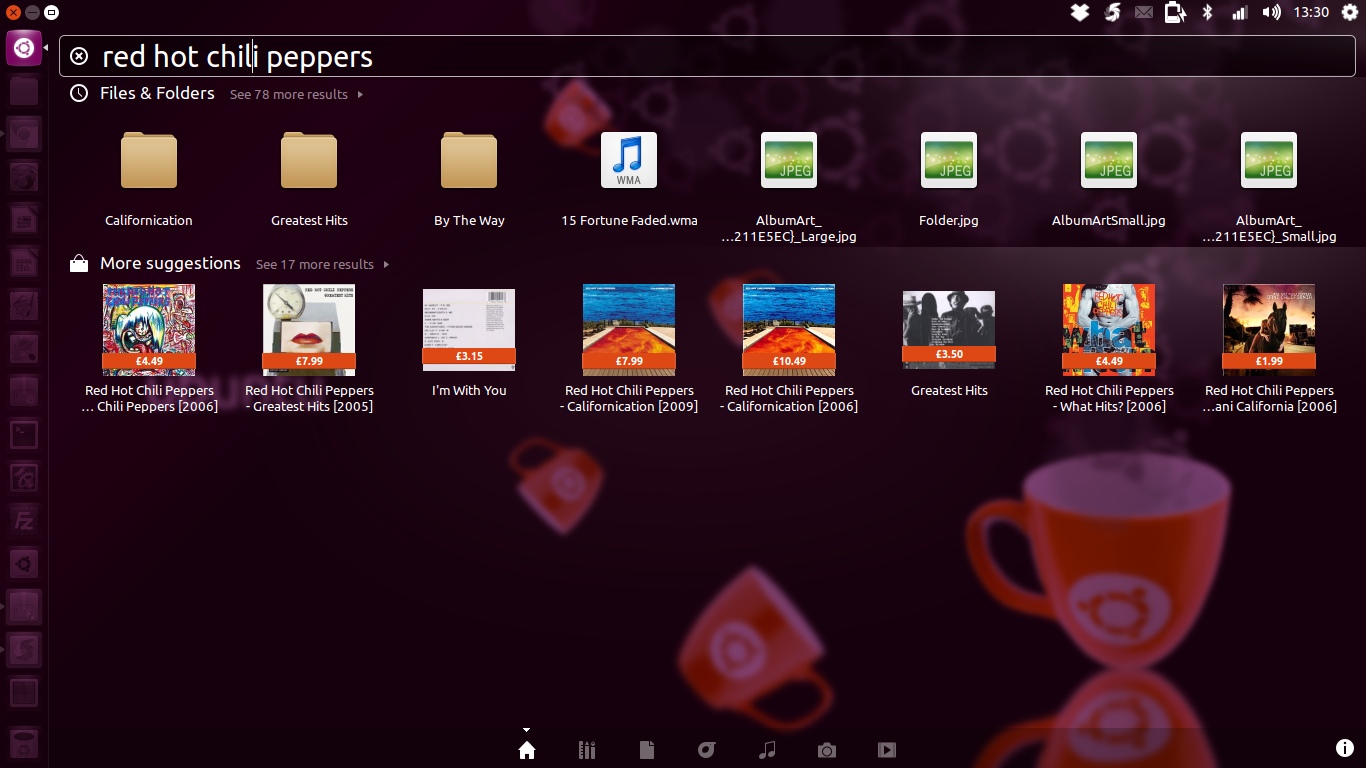Open the Photos lens camera icon
The width and height of the screenshot is (1366, 768).
coord(826,750)
